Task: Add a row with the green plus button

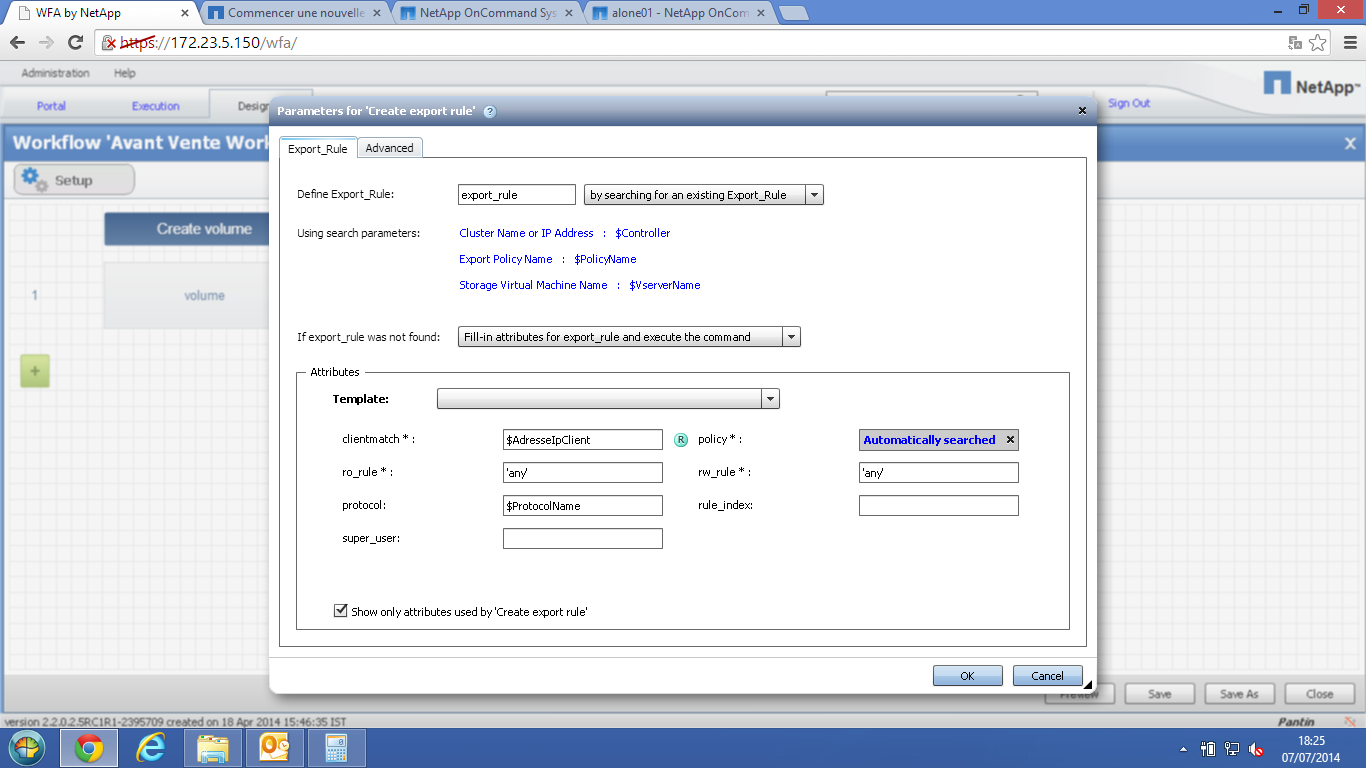Action: point(35,371)
